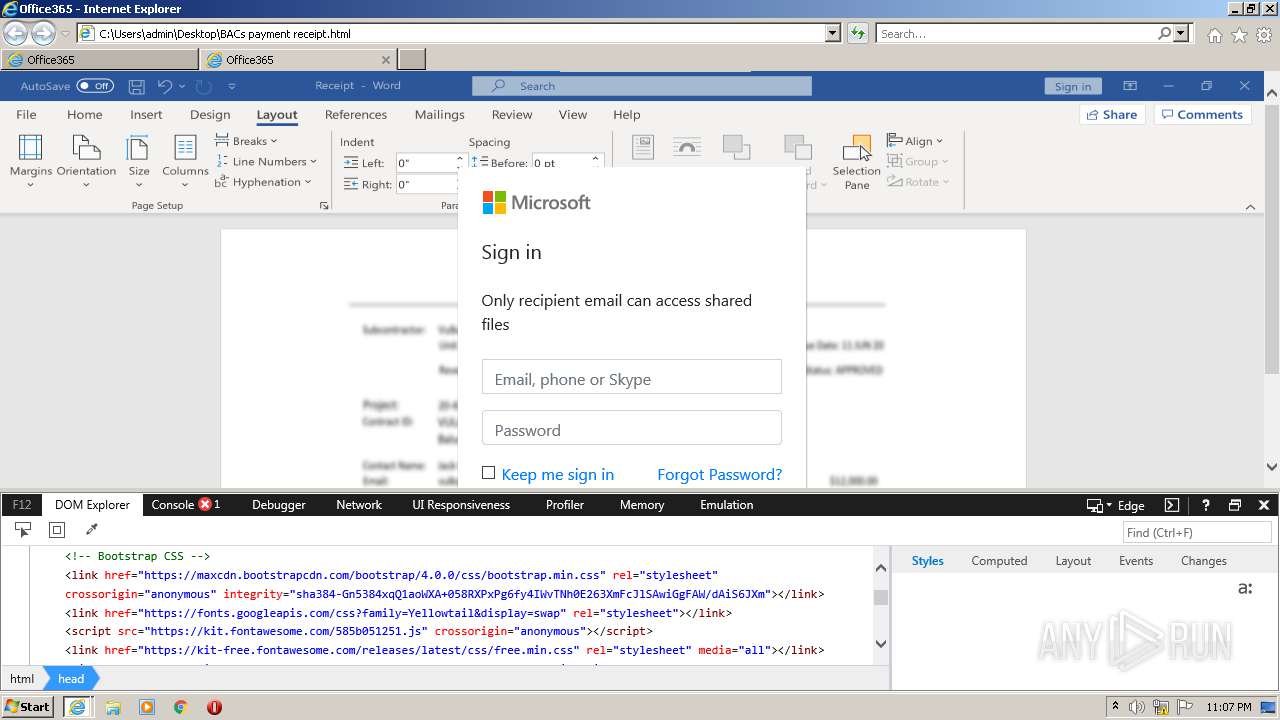Click the IE Forward navigation button
The image size is (1280, 720).
click(43, 33)
